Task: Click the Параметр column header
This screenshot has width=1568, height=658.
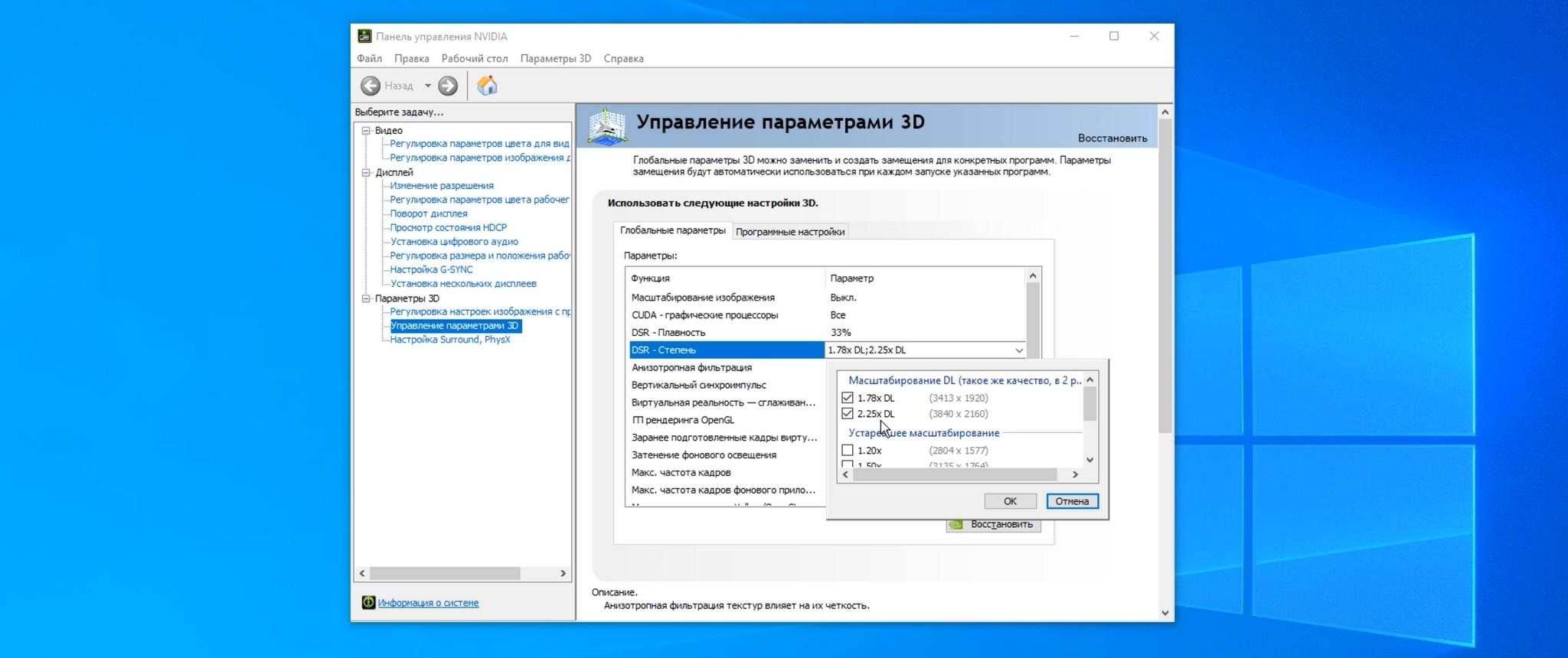Action: click(851, 279)
